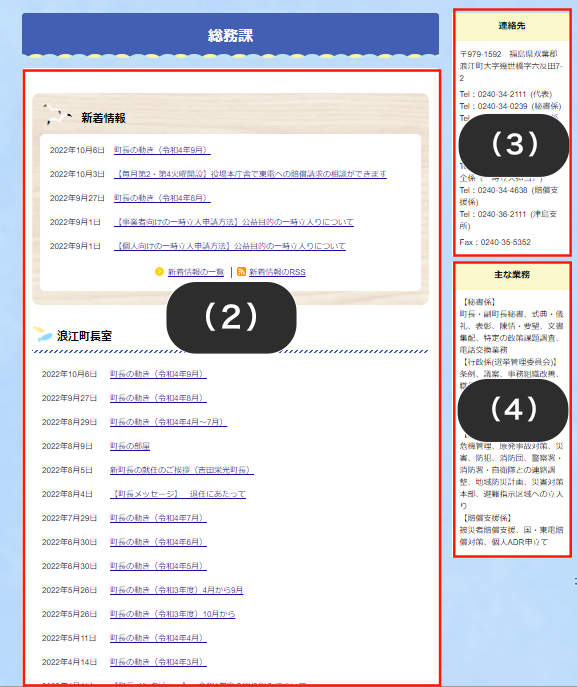This screenshot has height=687, width=577.
Task: Open 町長の動き（令和4年8月） under 浪江町長室
Action: 158,398
